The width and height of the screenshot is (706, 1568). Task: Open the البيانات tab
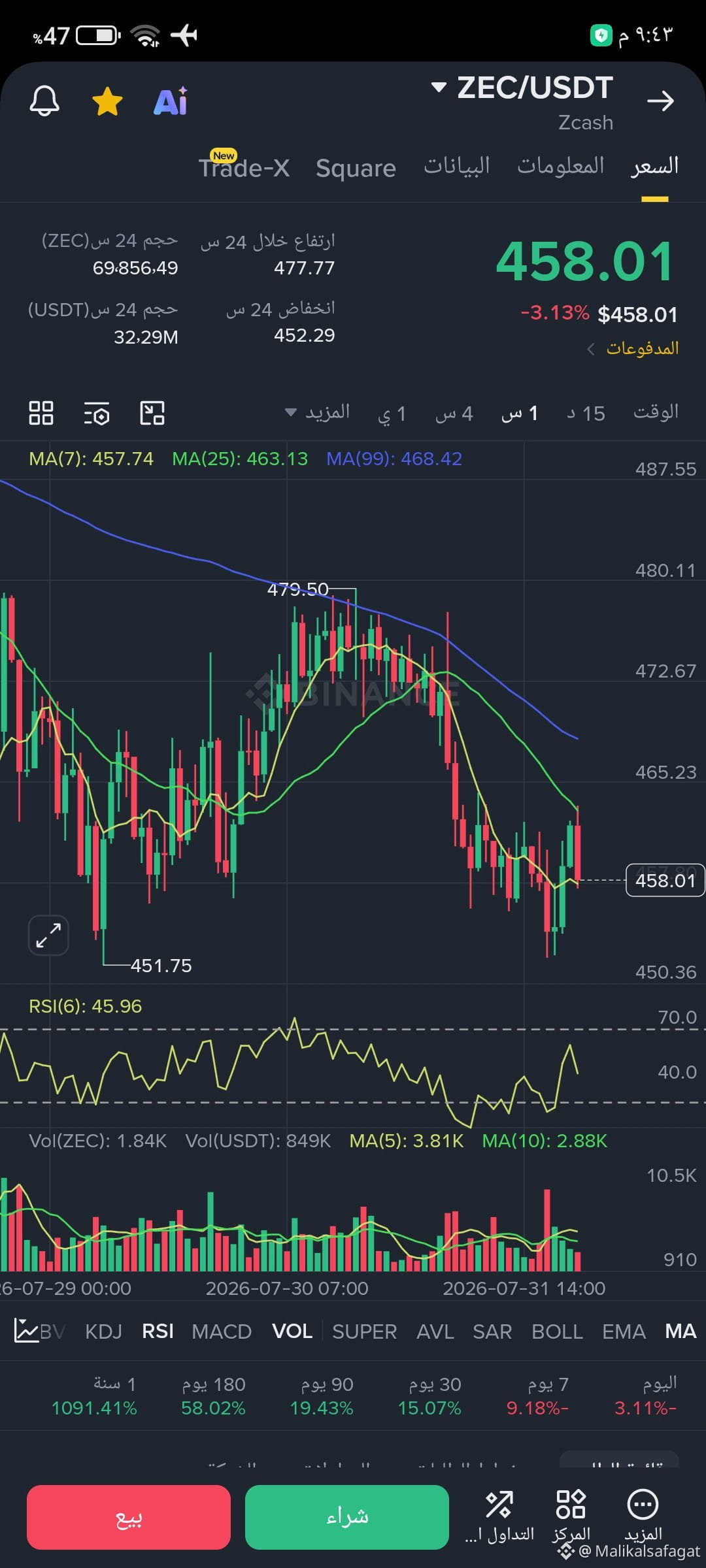456,166
